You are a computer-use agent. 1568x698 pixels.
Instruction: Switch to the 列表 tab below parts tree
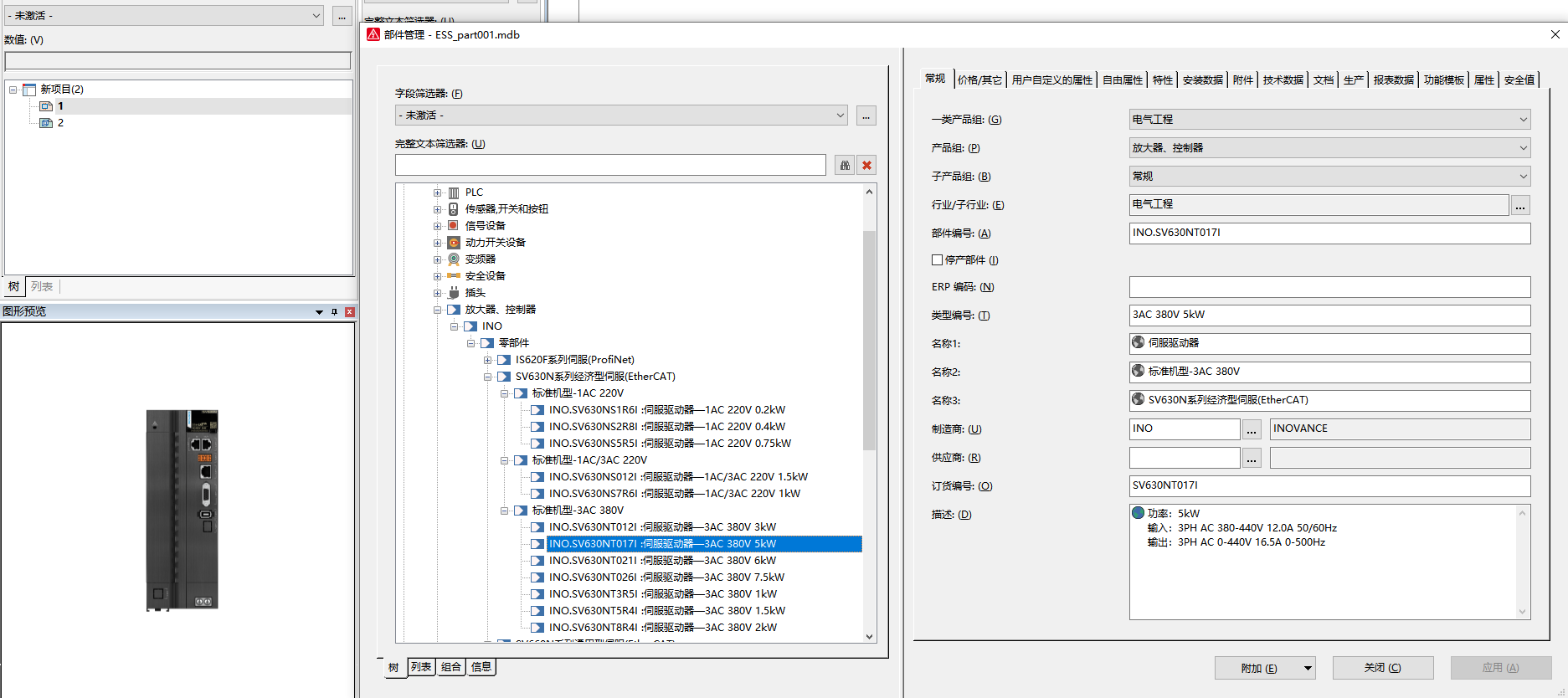tap(421, 667)
